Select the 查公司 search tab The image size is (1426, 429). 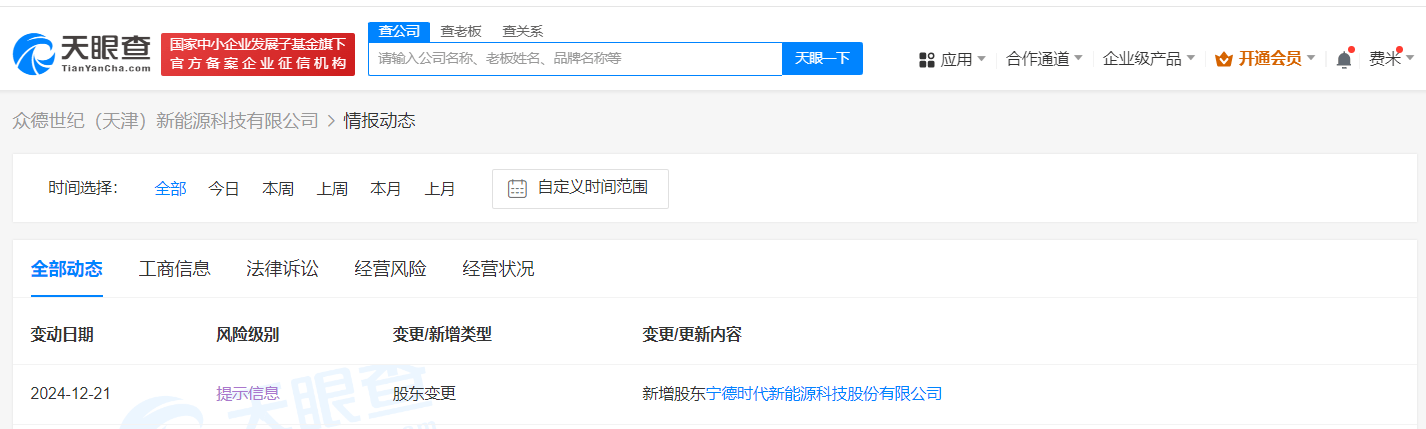(399, 31)
